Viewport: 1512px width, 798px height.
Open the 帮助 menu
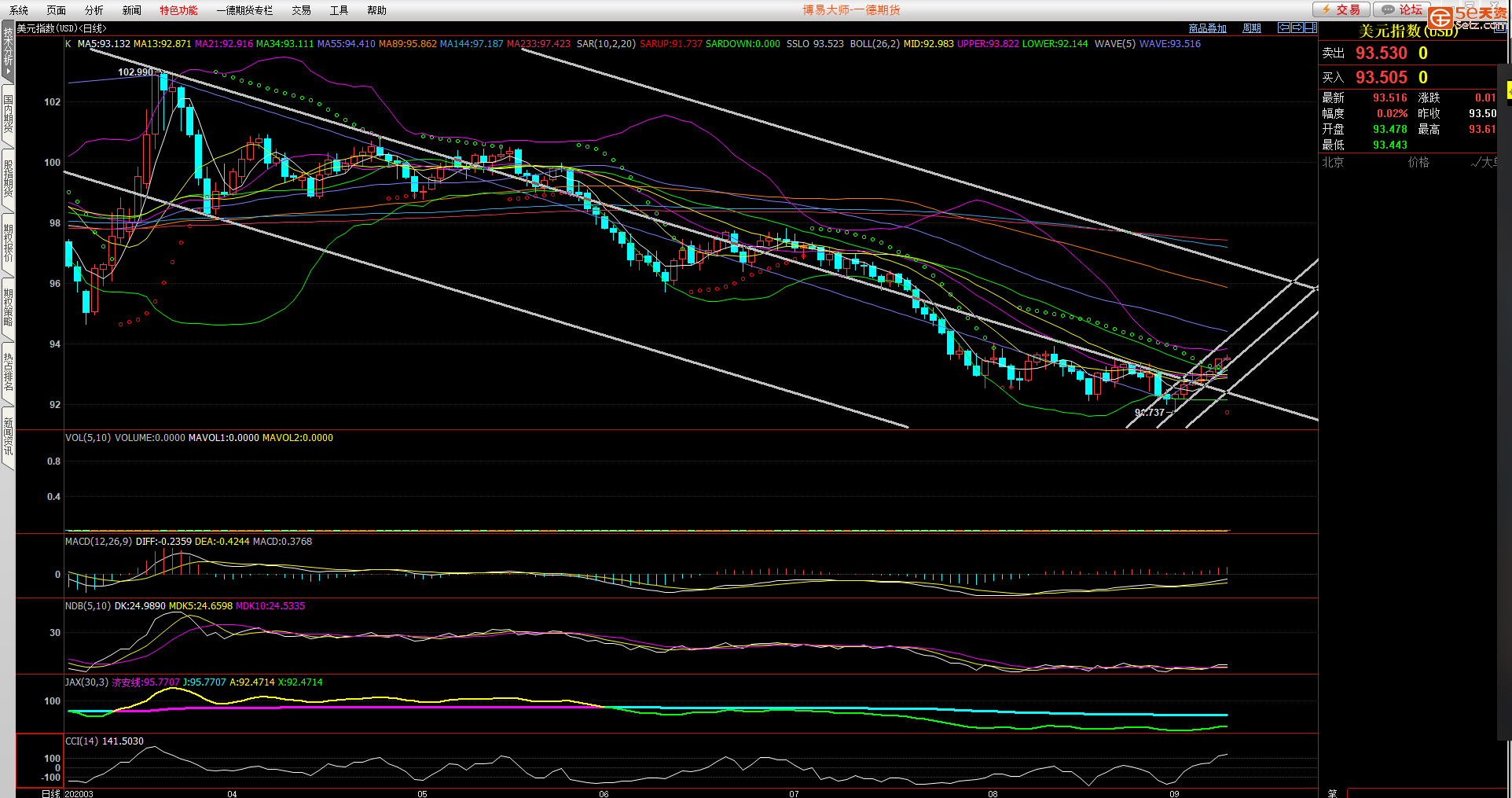[x=377, y=10]
